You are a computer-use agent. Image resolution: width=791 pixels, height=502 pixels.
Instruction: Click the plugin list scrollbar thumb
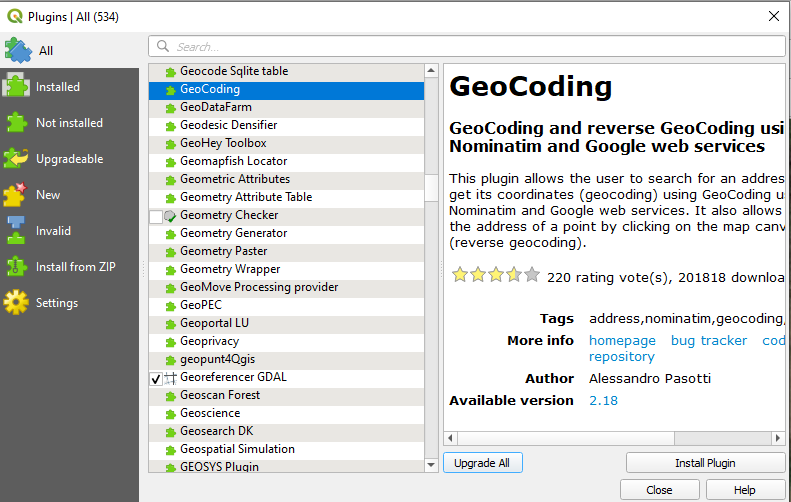(x=431, y=188)
